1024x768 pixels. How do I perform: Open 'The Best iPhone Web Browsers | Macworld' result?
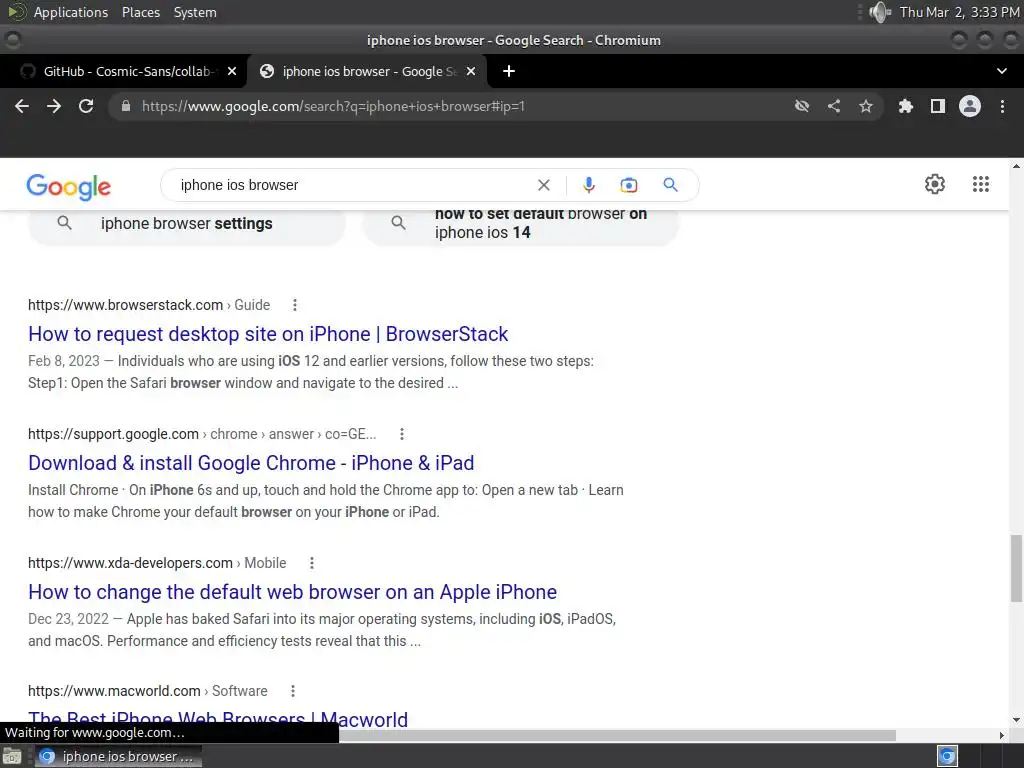[218, 720]
